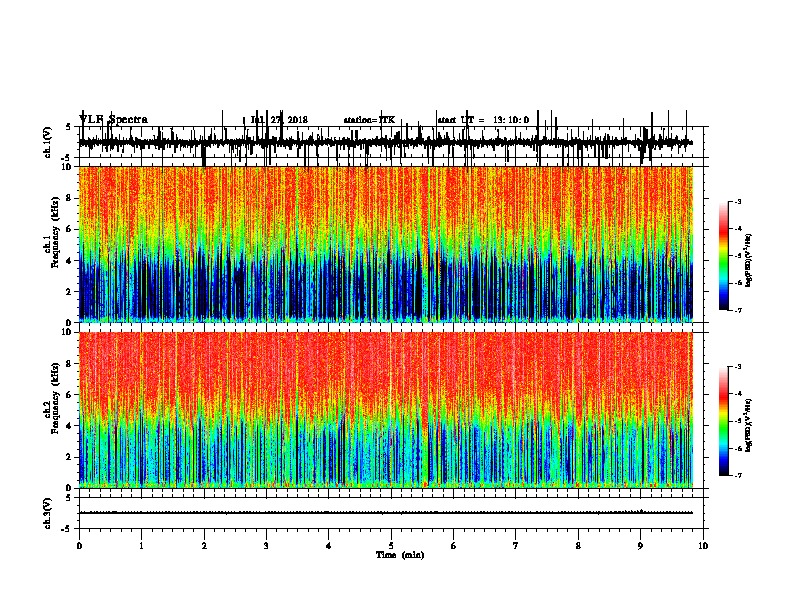The height and width of the screenshot is (612, 792).
Task: Click the time axis tick label '10'
Action: pyautogui.click(x=703, y=546)
